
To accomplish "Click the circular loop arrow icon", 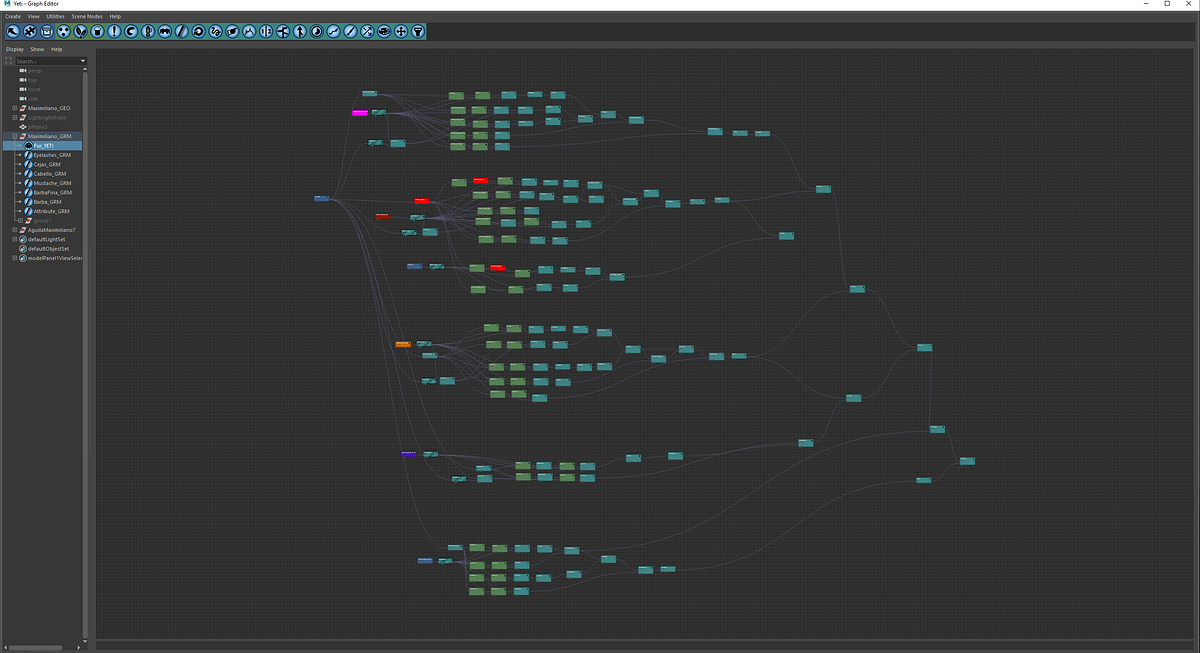I will [x=199, y=32].
